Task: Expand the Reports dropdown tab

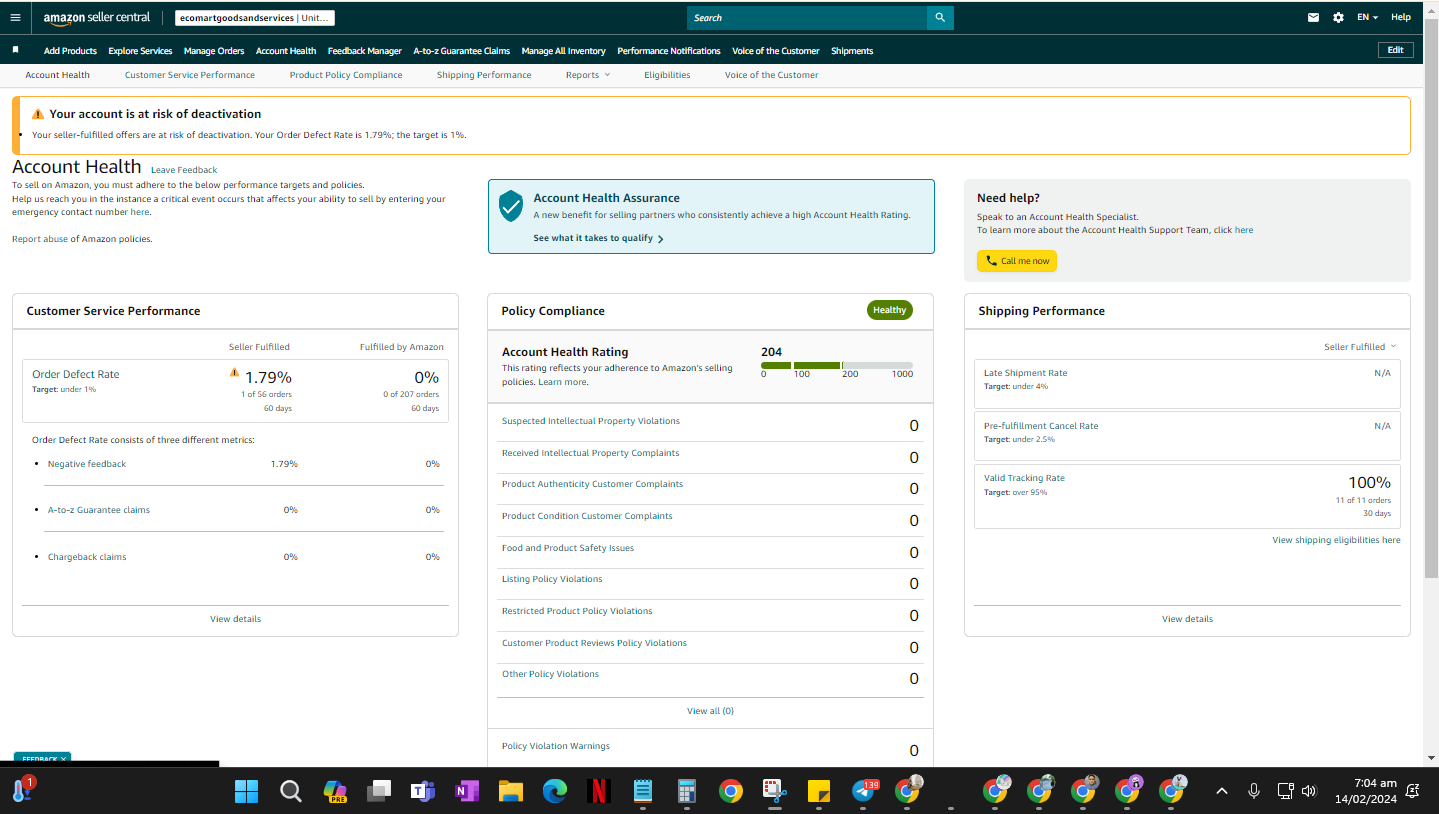Action: click(x=587, y=75)
